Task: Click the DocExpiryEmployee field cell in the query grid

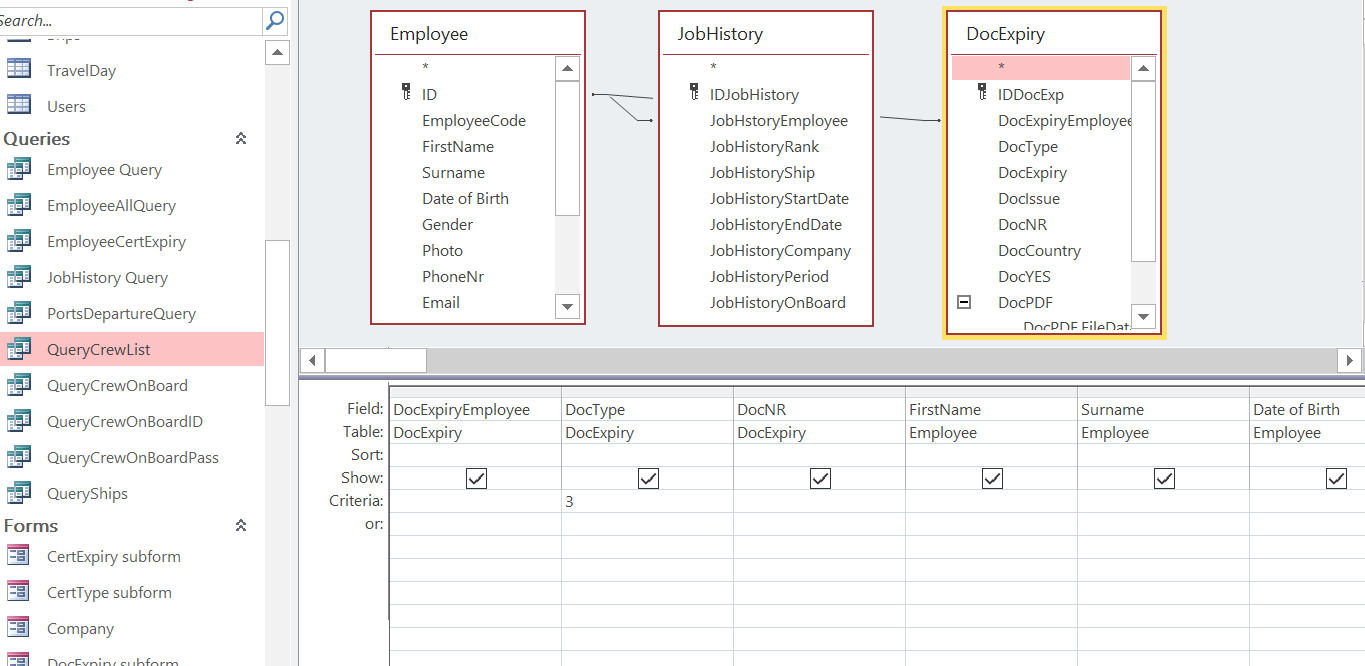Action: point(475,409)
